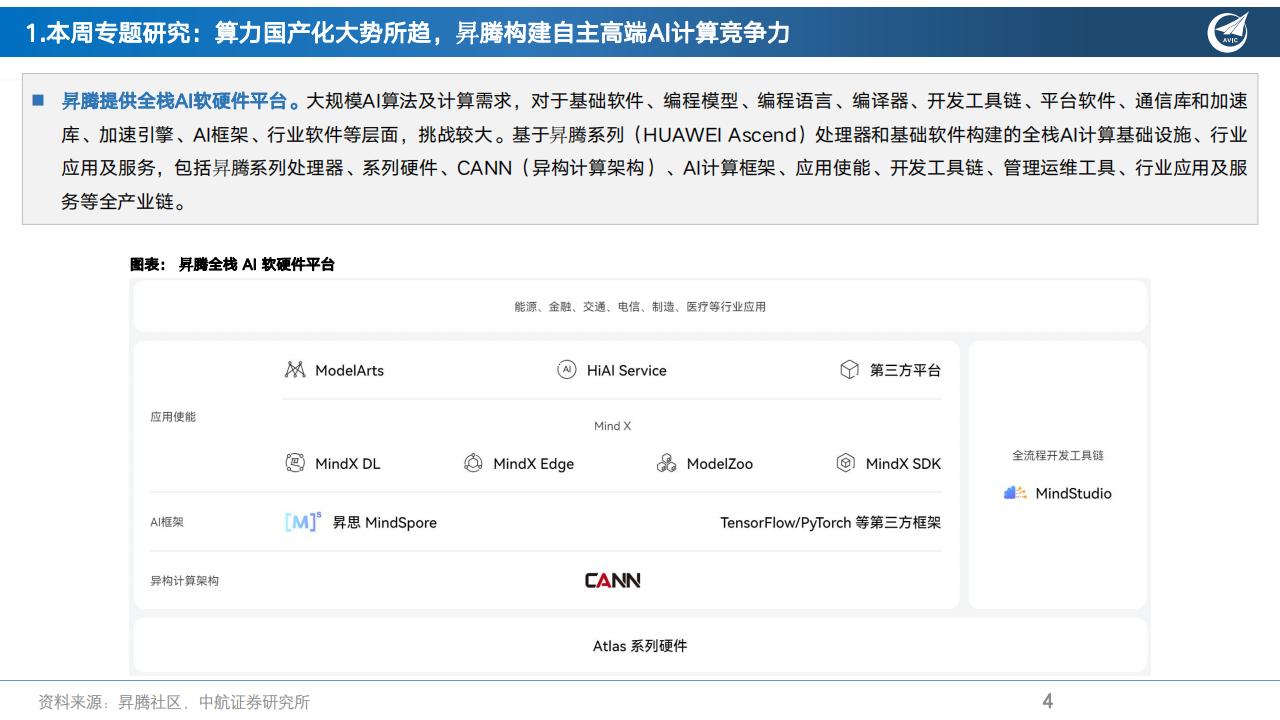The height and width of the screenshot is (720, 1280).
Task: Click the "Atlas 系列硬件" text
Action: coord(640,646)
